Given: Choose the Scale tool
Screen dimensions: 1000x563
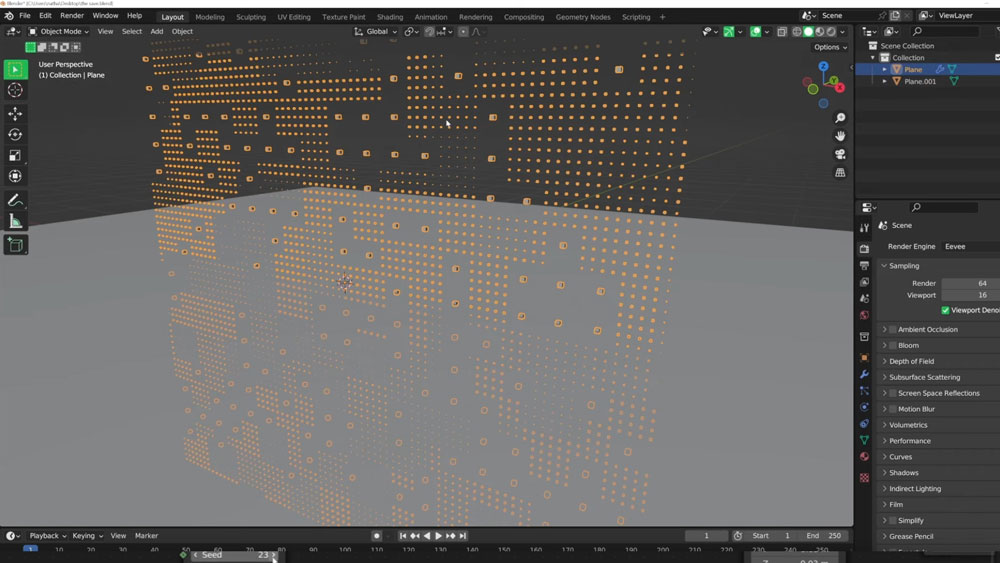Looking at the screenshot, I should pyautogui.click(x=15, y=155).
